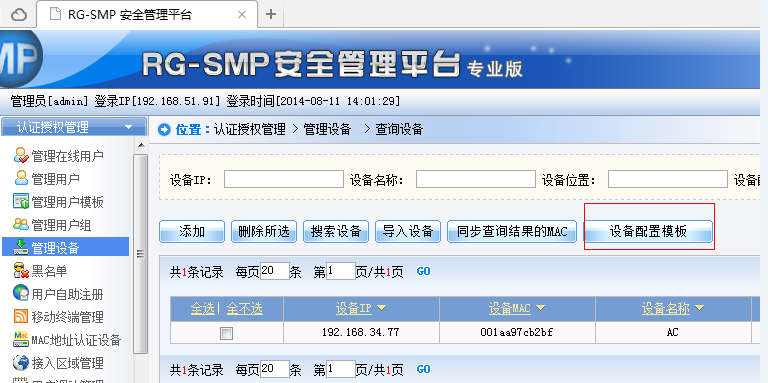Screen dimensions: 768x383
Task: Sort by 设备名称 column arrow
Action: tap(699, 308)
